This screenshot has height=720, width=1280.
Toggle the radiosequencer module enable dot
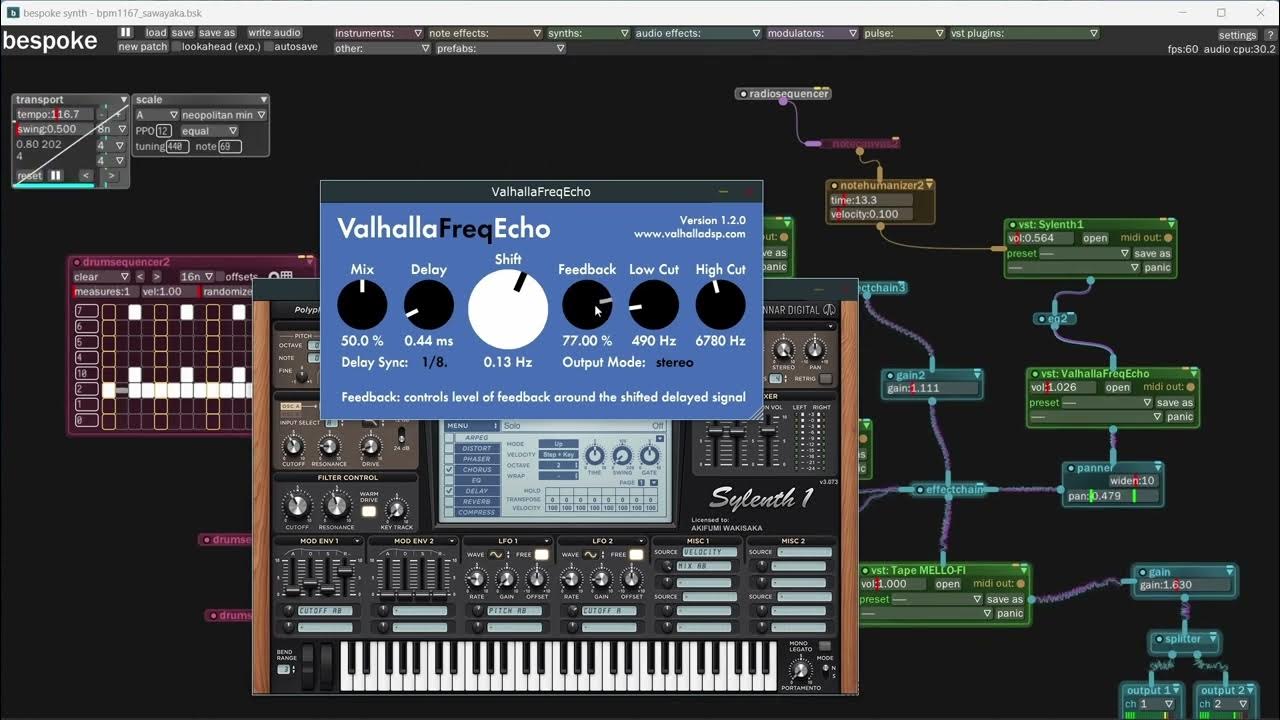coord(742,94)
